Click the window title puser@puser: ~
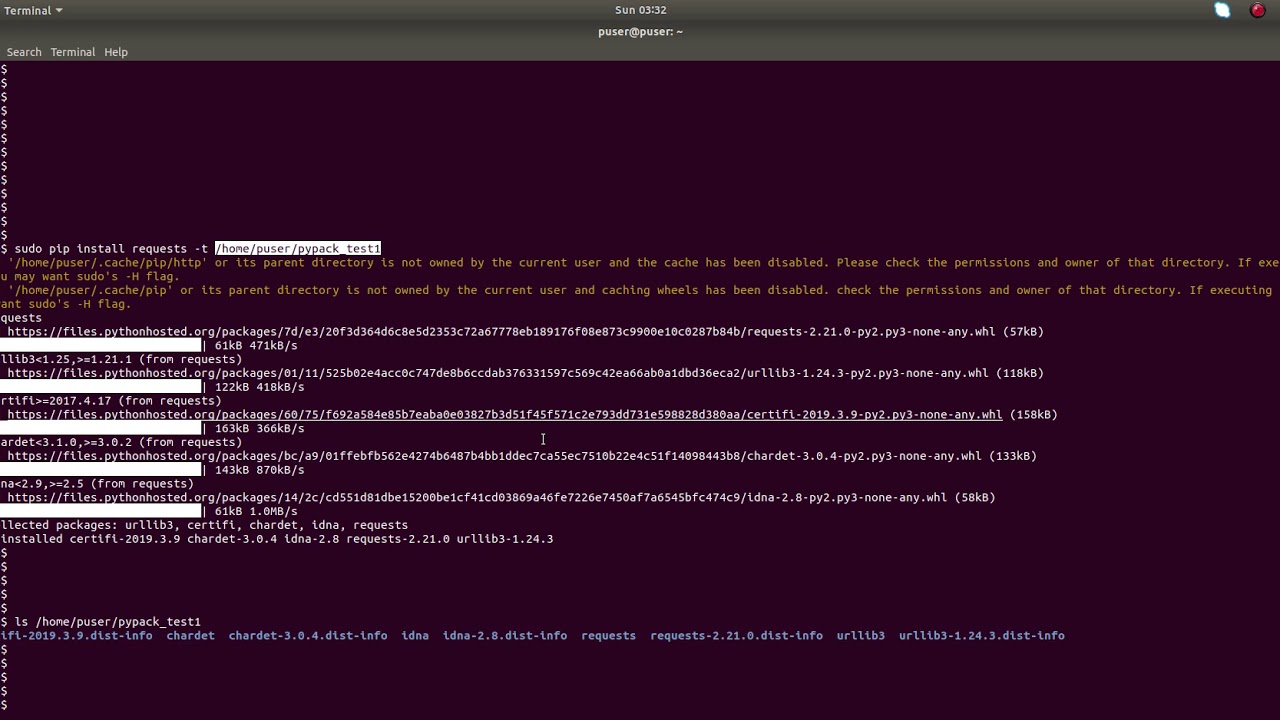This screenshot has width=1280, height=720. tap(640, 32)
